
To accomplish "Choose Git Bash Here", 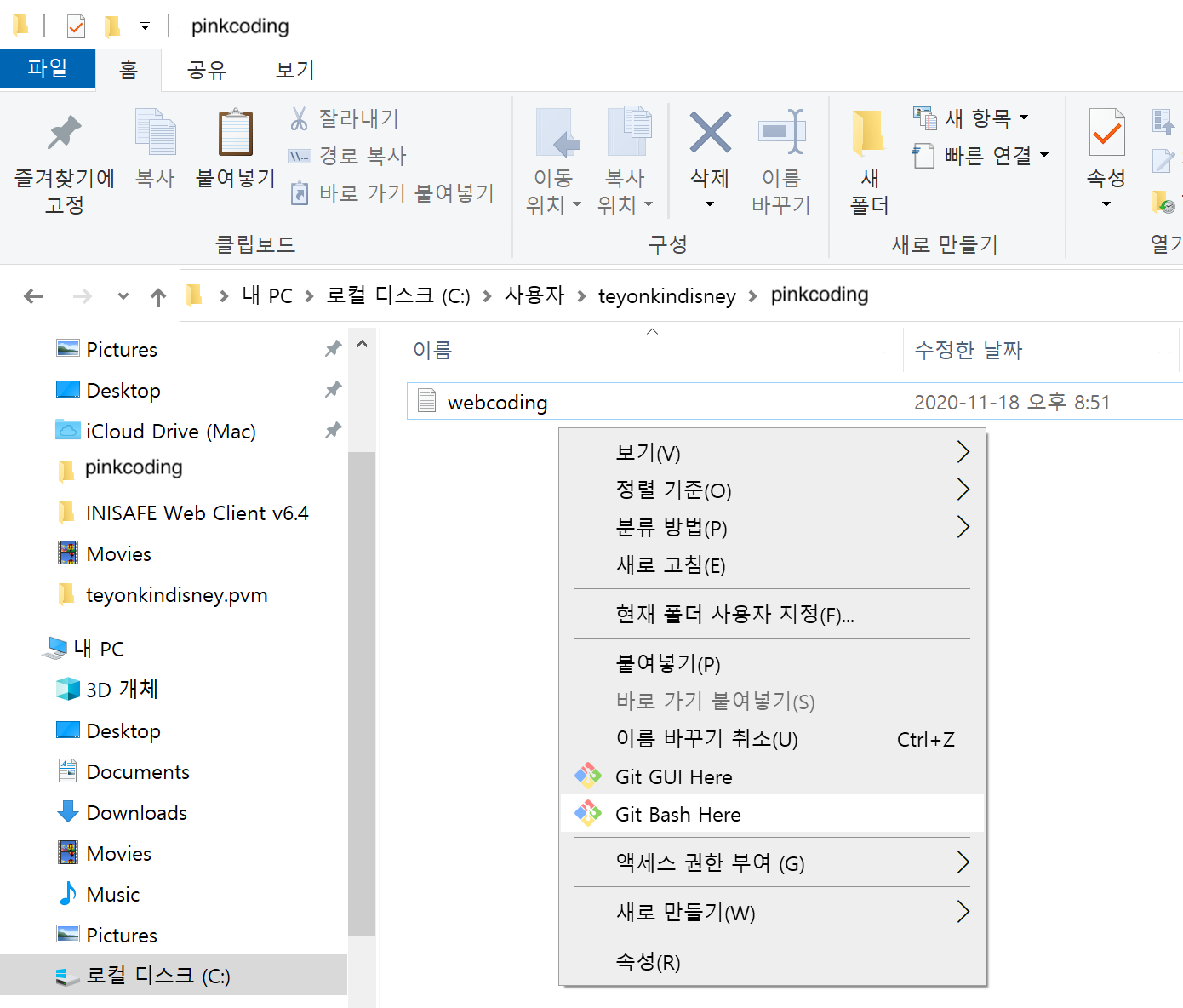I will click(772, 814).
